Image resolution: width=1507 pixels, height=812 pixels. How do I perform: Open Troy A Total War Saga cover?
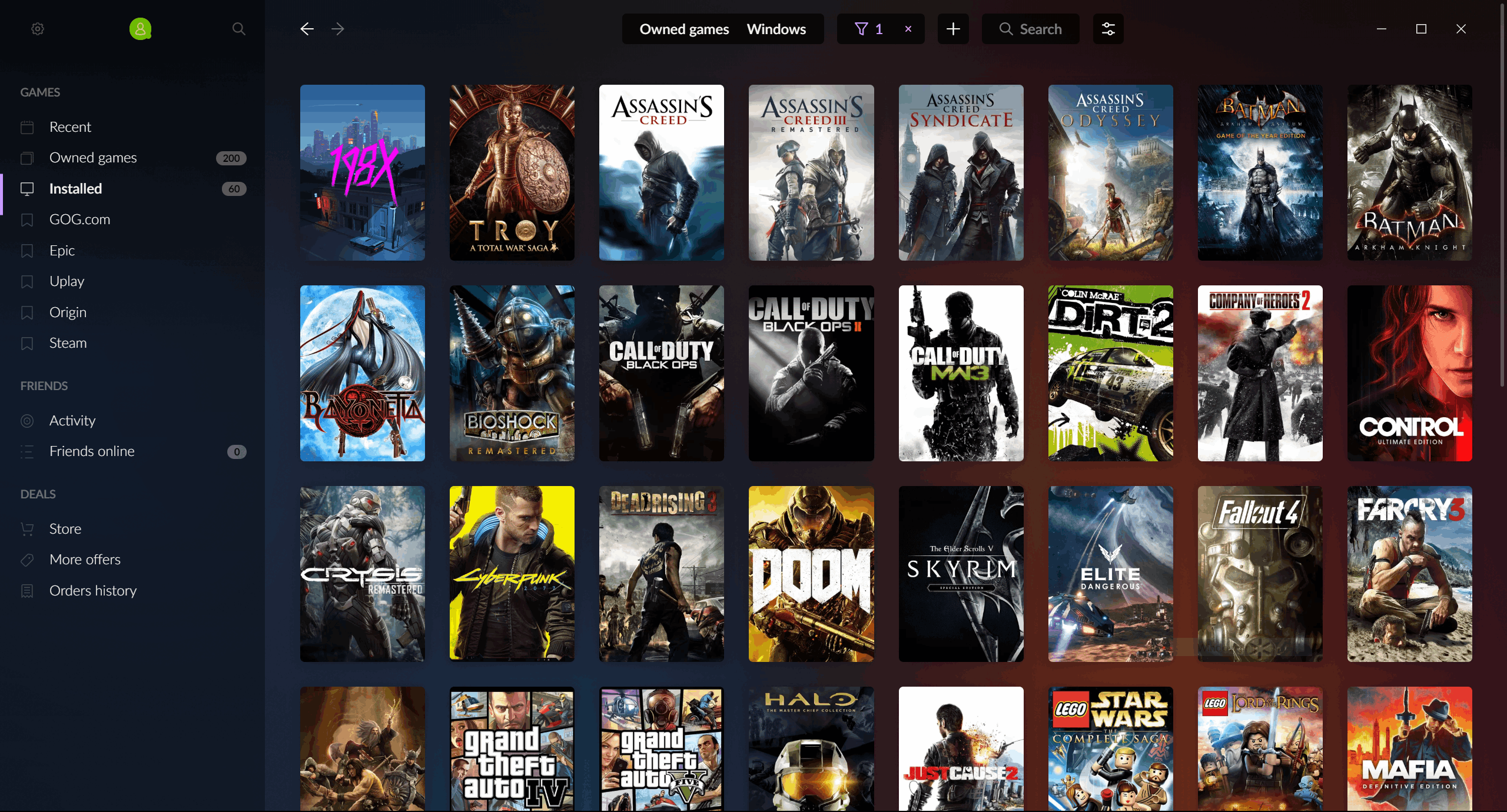pyautogui.click(x=512, y=172)
